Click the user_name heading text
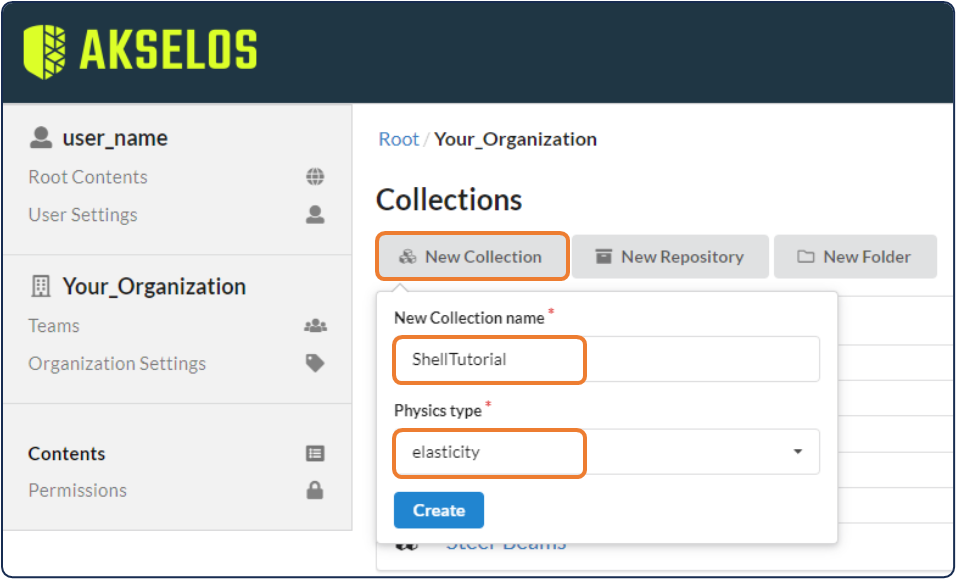The image size is (956, 579). coord(115,138)
